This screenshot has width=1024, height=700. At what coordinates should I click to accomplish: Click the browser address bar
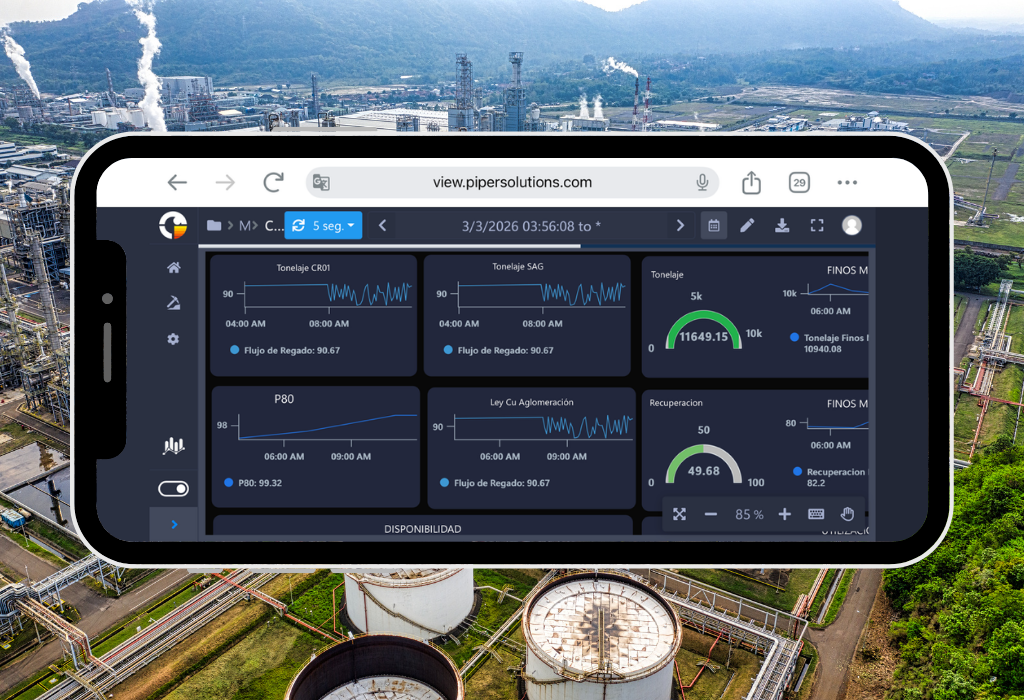click(x=512, y=182)
